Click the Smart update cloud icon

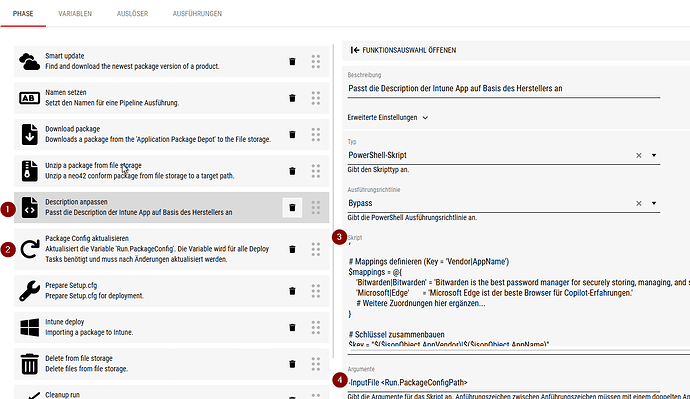coord(29,62)
